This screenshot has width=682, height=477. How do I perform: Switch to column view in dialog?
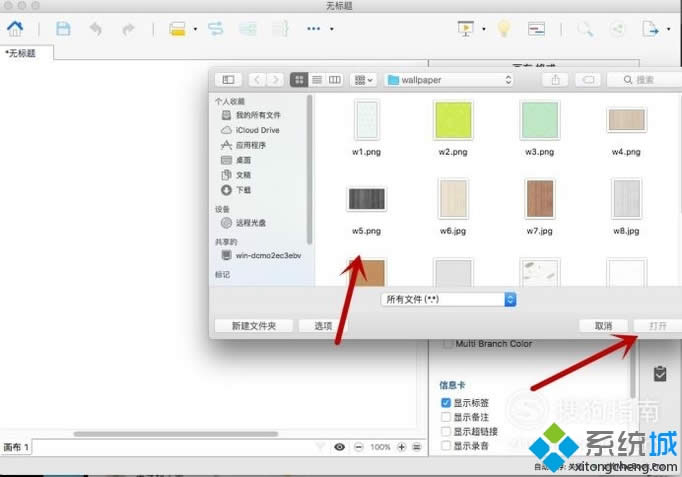coord(334,80)
